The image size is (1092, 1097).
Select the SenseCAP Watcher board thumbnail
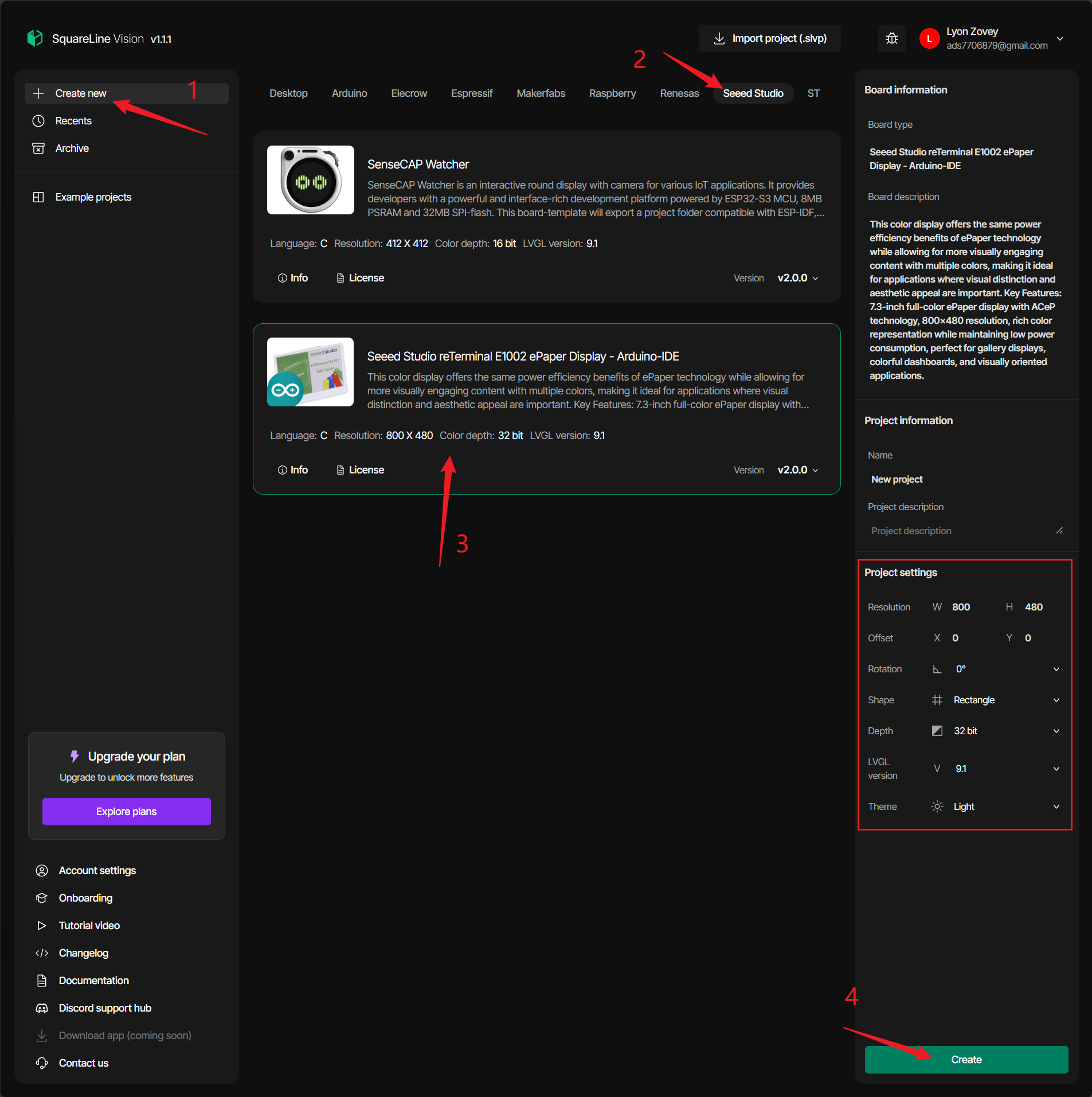point(310,180)
